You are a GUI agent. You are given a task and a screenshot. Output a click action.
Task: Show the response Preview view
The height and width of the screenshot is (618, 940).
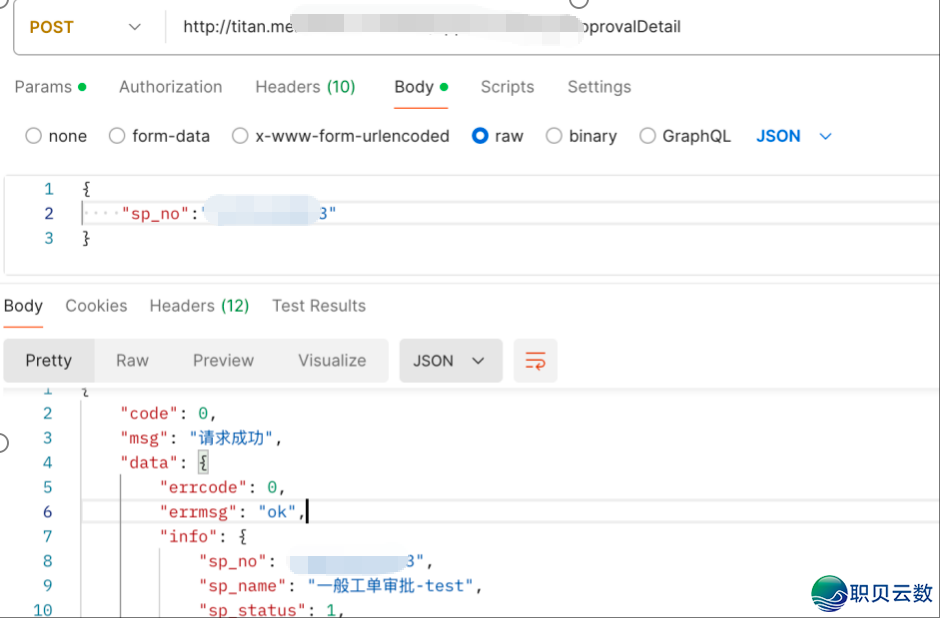coord(223,361)
